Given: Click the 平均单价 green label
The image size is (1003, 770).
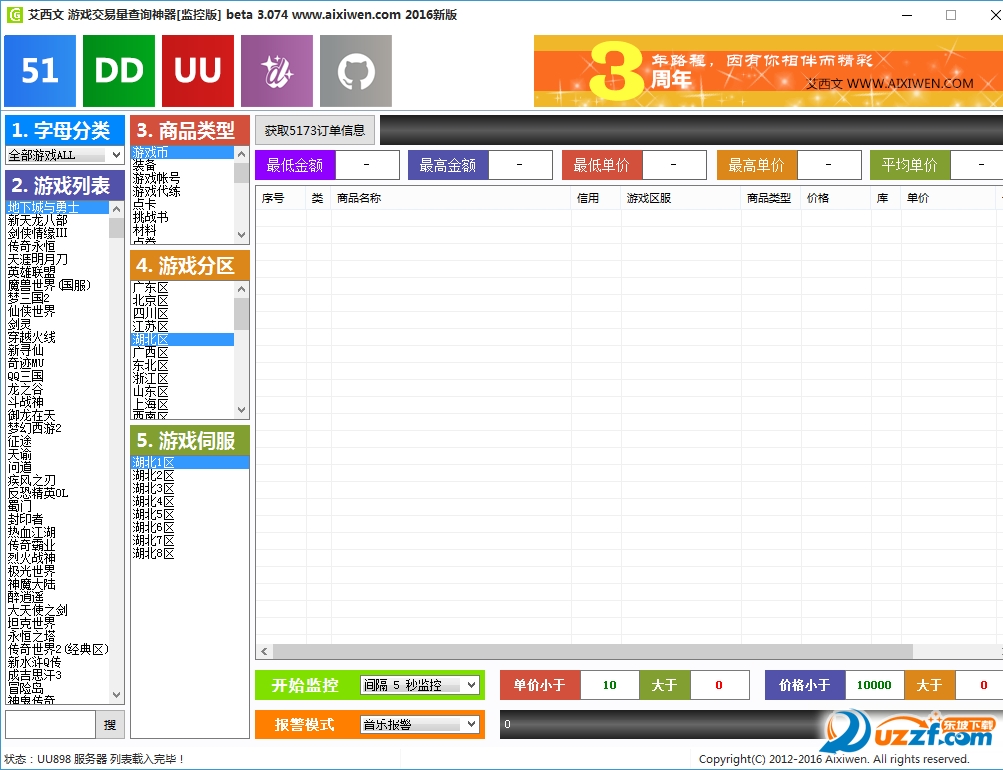Looking at the screenshot, I should coord(910,166).
